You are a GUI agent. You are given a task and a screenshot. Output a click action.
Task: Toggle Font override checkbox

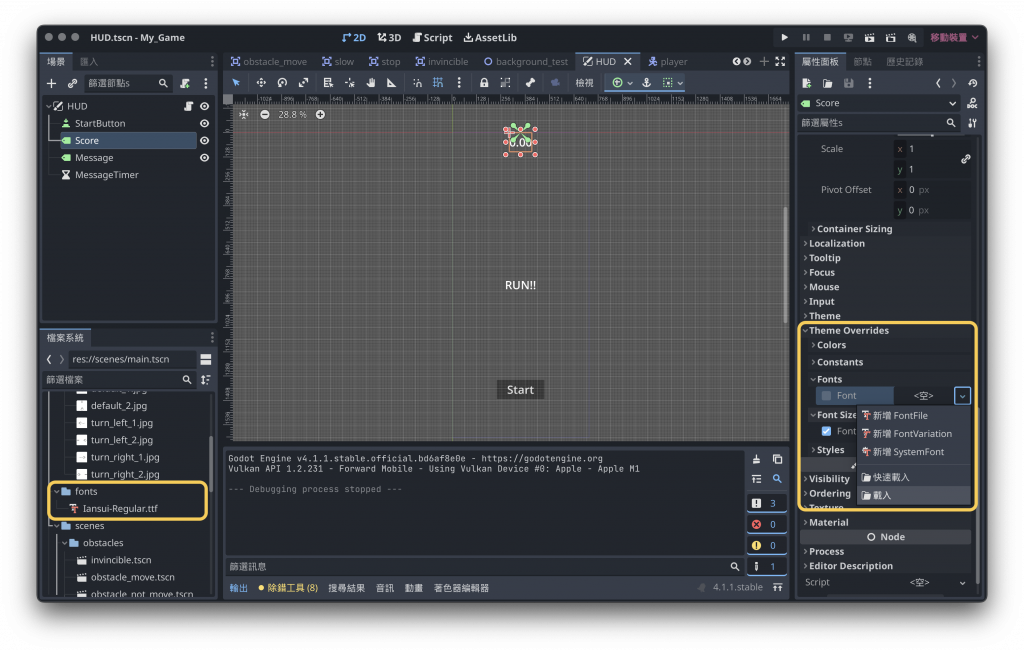pos(826,396)
